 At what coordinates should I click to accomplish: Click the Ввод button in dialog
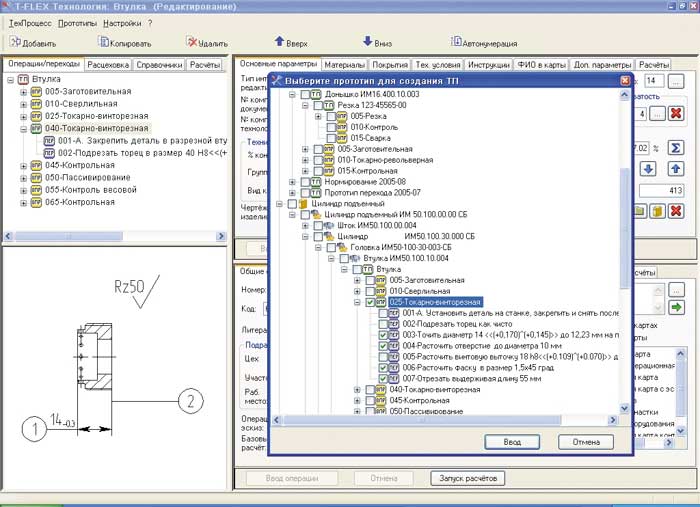click(511, 441)
